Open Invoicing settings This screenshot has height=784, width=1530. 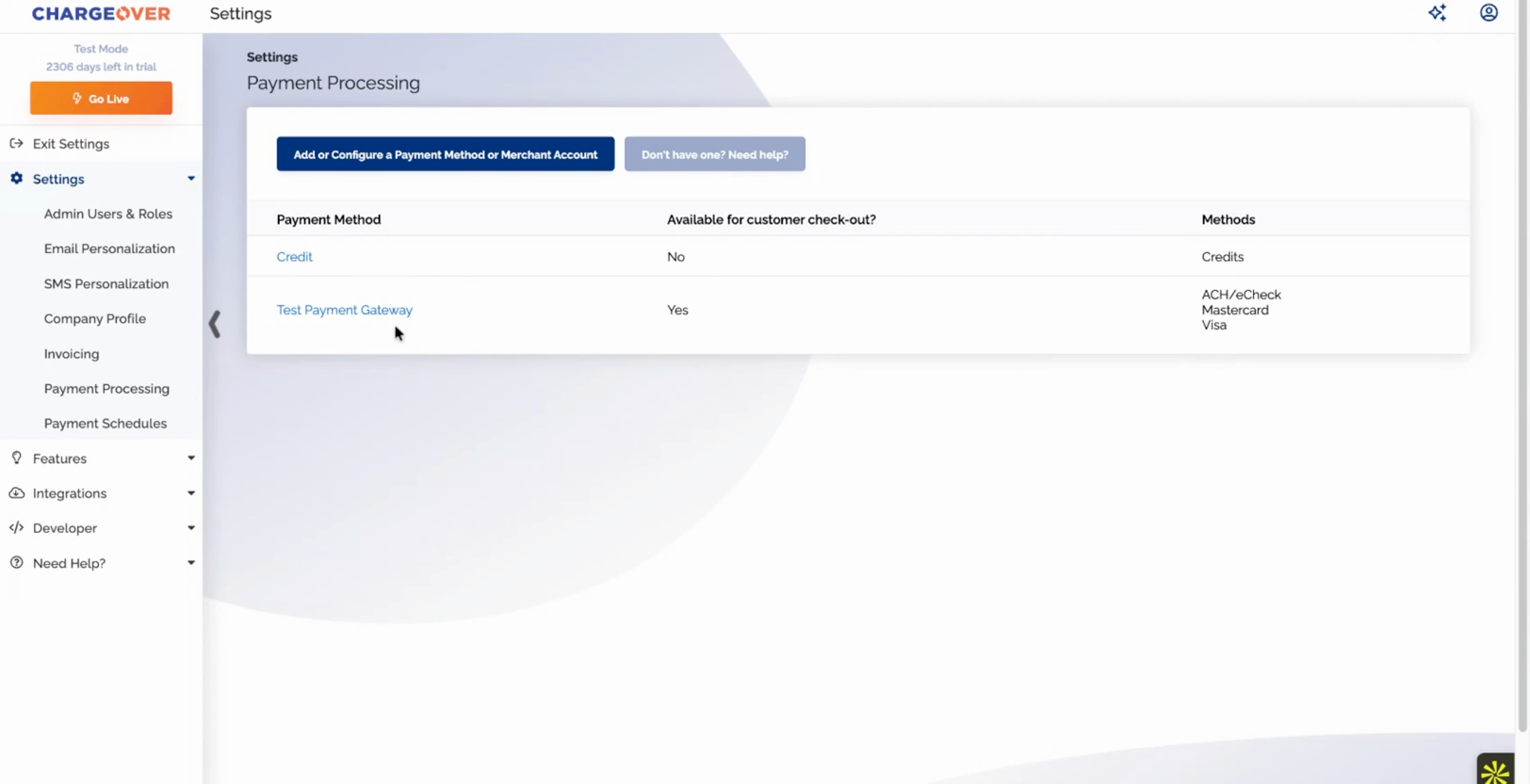coord(71,353)
